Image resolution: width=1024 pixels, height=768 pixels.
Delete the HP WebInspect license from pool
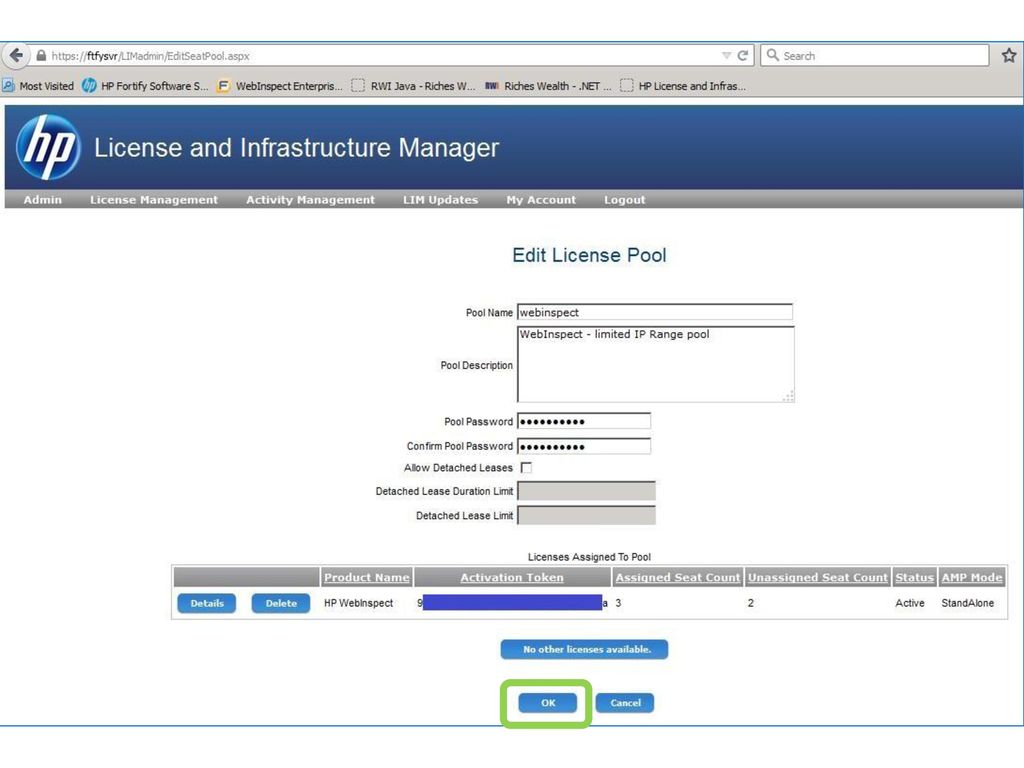point(281,603)
